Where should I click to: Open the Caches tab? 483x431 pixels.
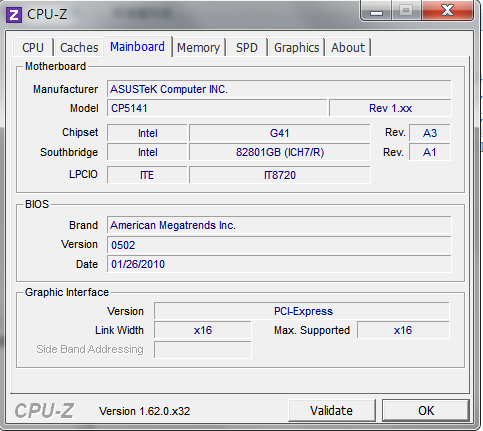pyautogui.click(x=79, y=47)
